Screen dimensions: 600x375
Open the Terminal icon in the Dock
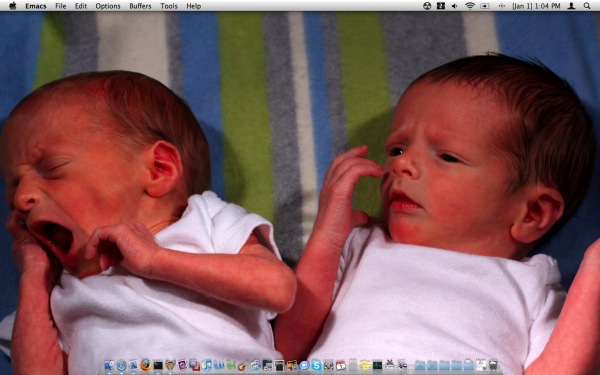(x=158, y=365)
